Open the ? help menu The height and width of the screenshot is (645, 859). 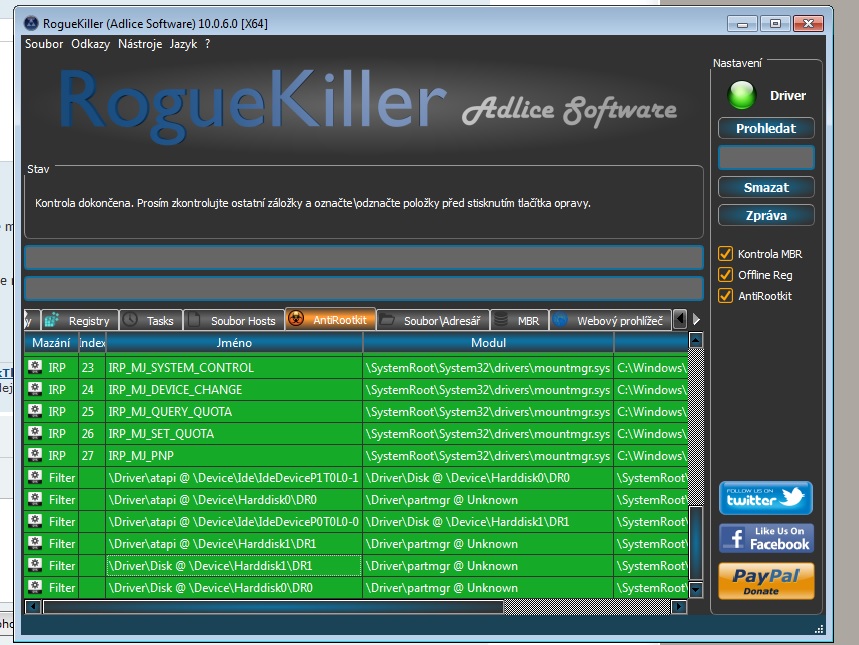pos(208,44)
